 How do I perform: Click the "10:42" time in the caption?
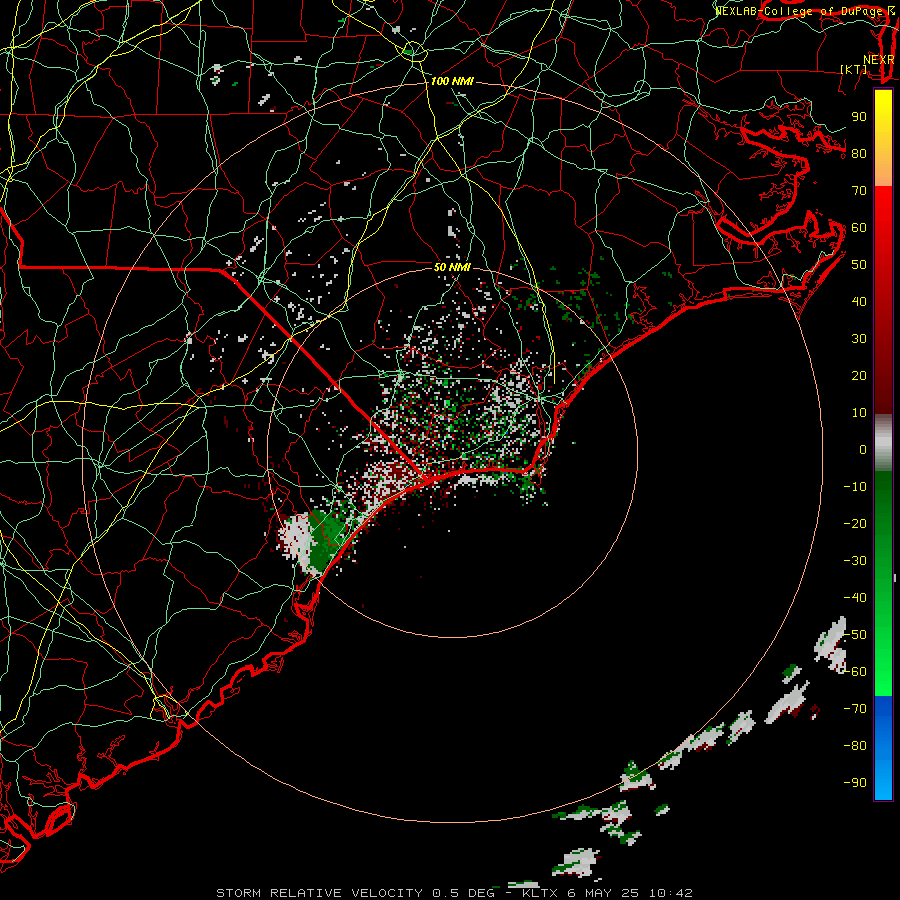click(x=671, y=893)
